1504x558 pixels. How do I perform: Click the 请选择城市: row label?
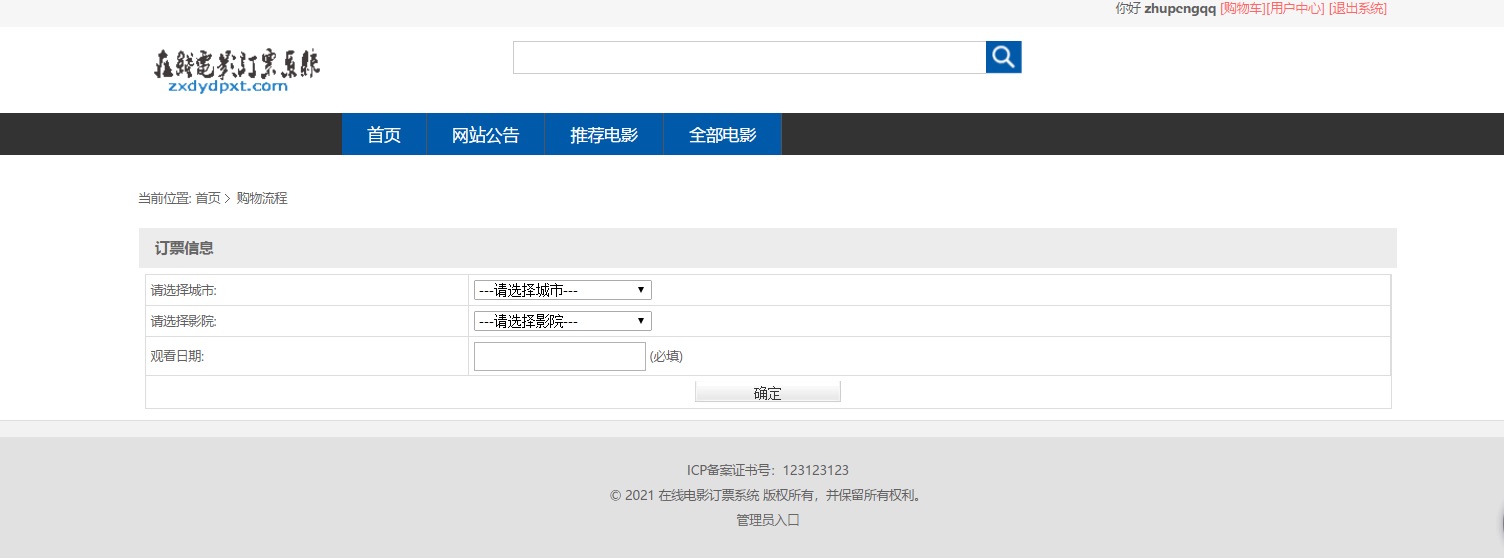(x=184, y=291)
